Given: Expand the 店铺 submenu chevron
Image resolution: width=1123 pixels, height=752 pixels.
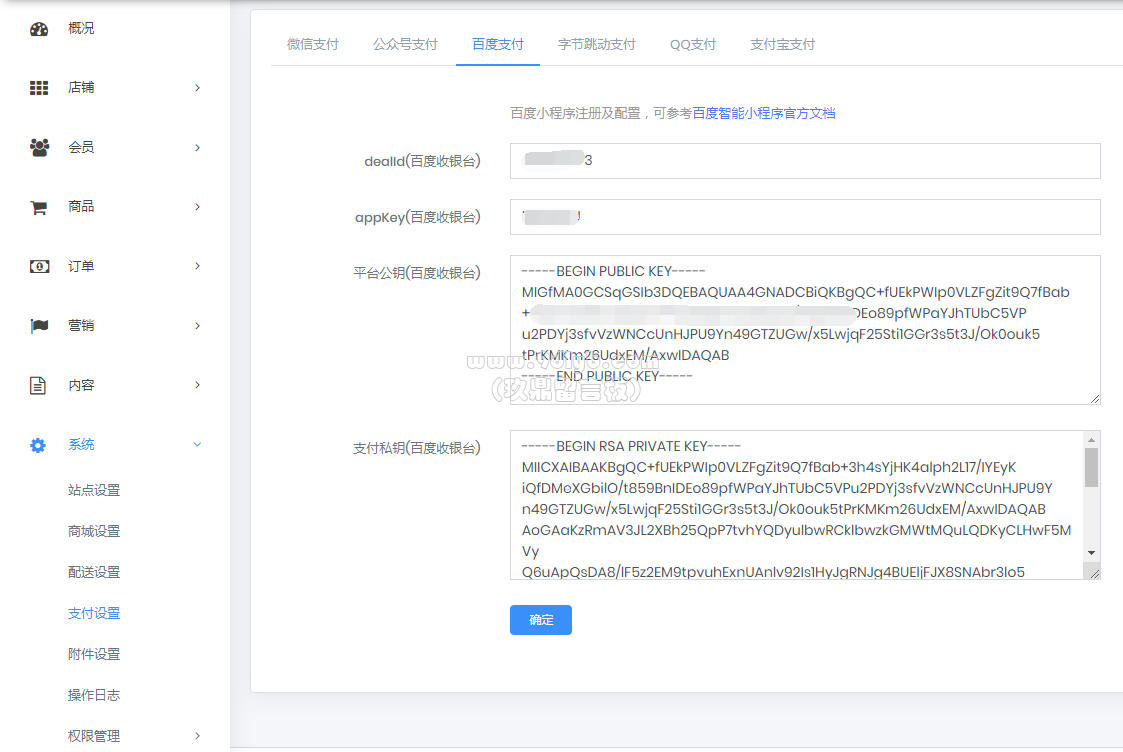Looking at the screenshot, I should 198,88.
